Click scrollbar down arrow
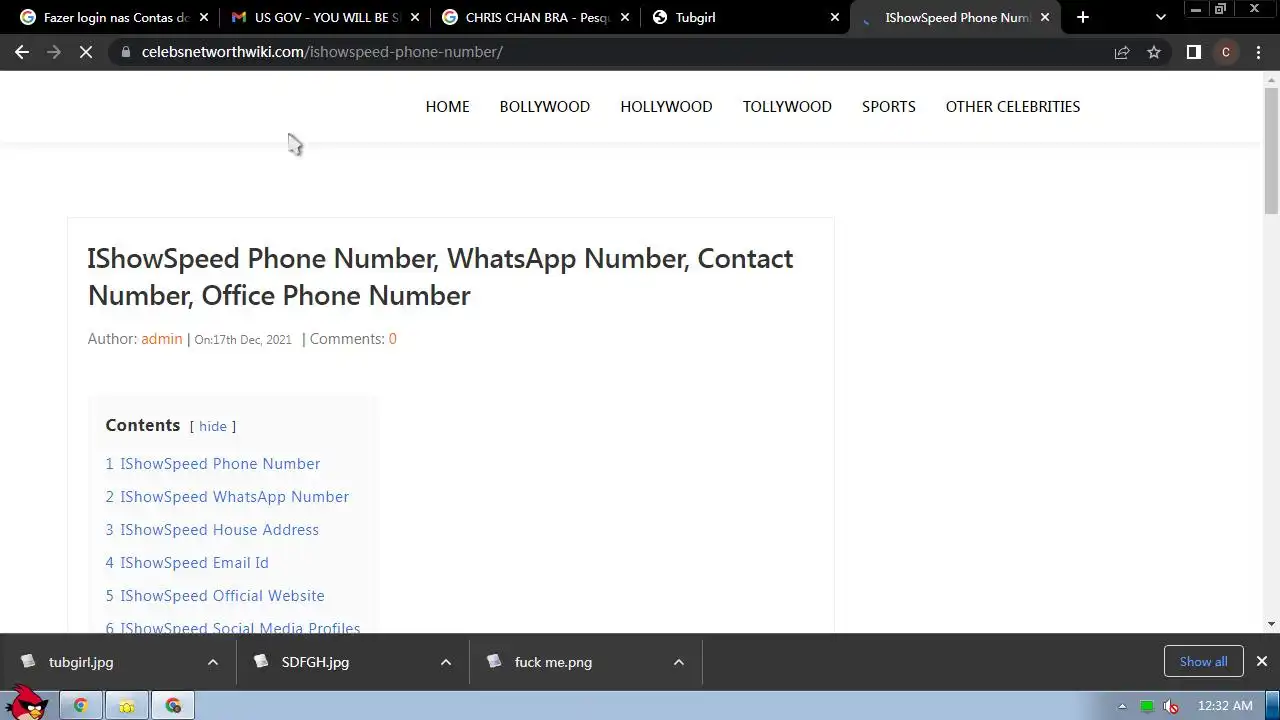This screenshot has height=720, width=1280. [1271, 624]
